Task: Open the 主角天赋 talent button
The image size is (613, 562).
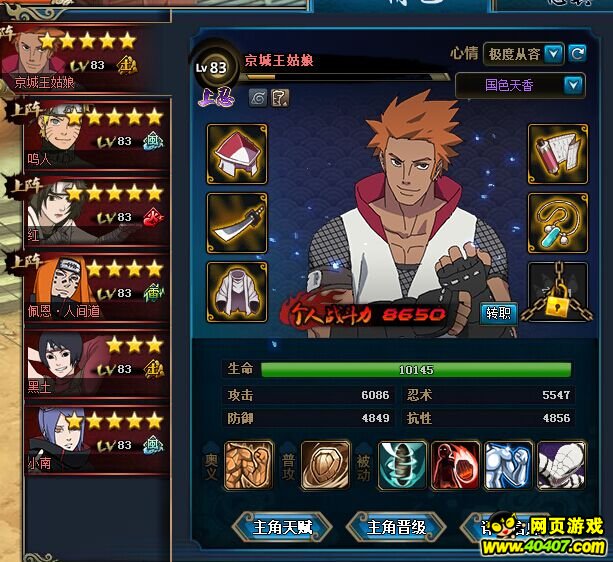Action: point(283,527)
